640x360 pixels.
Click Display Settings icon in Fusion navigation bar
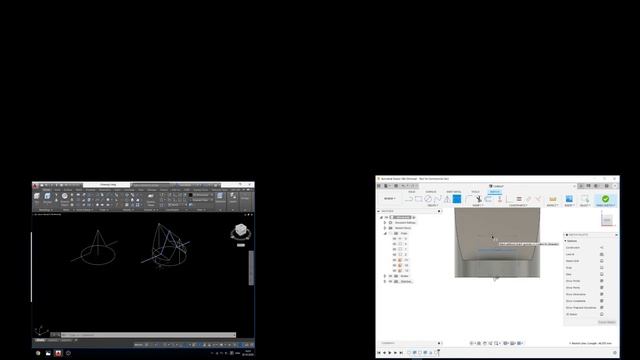pyautogui.click(x=506, y=343)
